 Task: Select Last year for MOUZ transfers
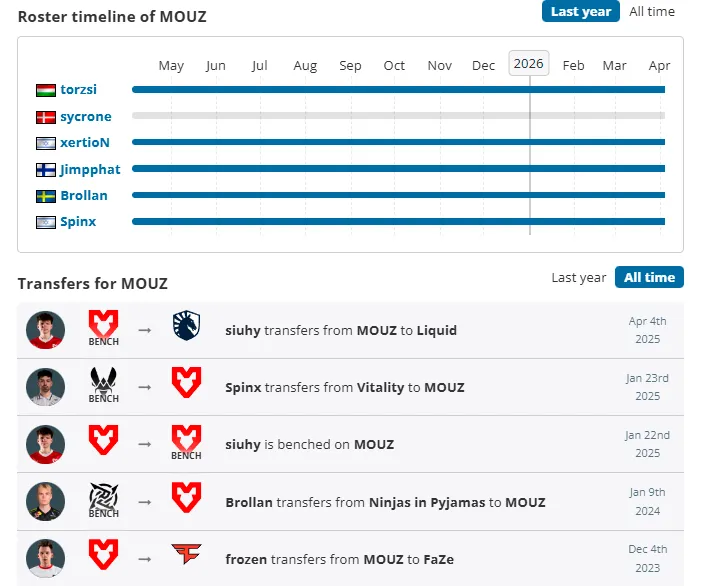click(578, 278)
